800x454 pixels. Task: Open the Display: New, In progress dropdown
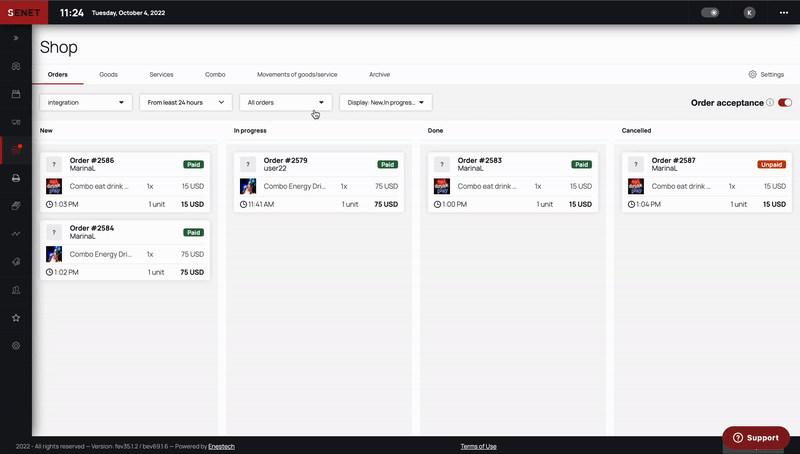click(x=386, y=103)
